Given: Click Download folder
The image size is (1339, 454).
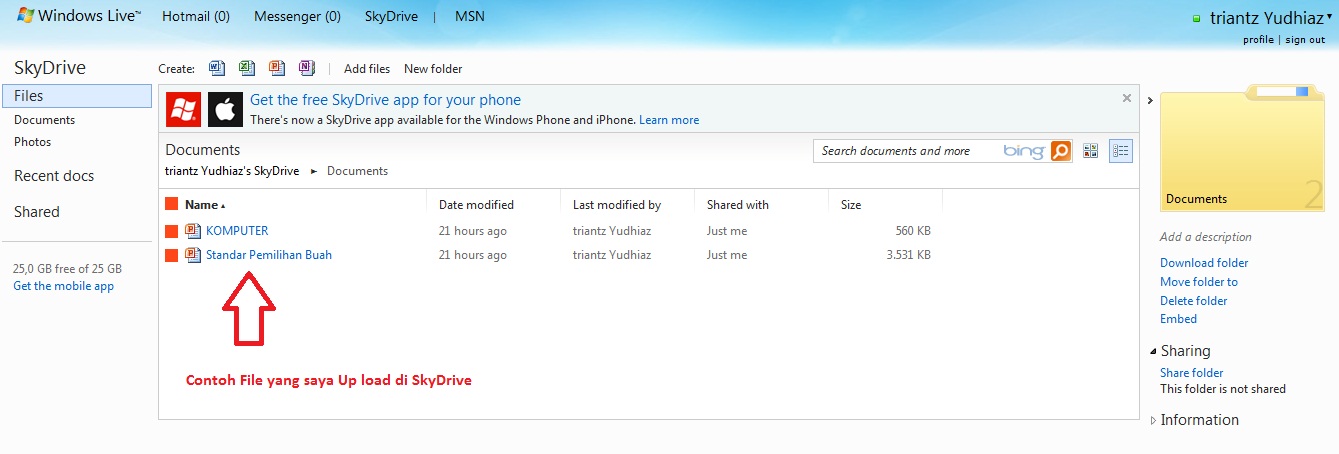Looking at the screenshot, I should click(x=1204, y=263).
